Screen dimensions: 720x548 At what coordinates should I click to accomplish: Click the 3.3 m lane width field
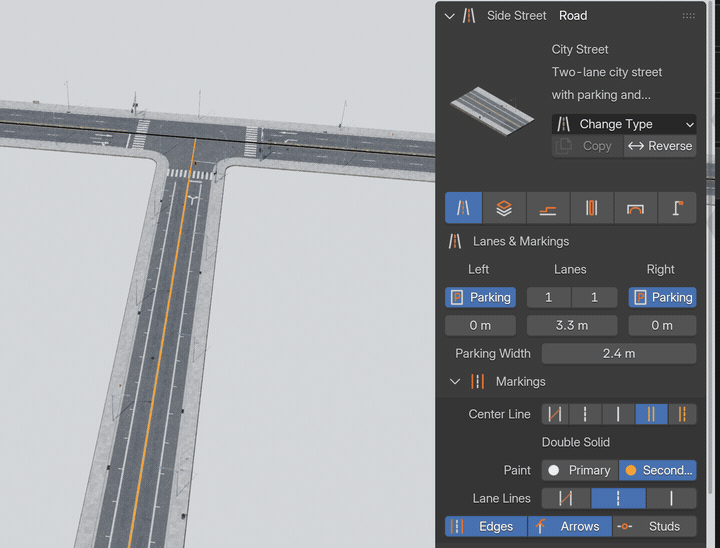572,325
